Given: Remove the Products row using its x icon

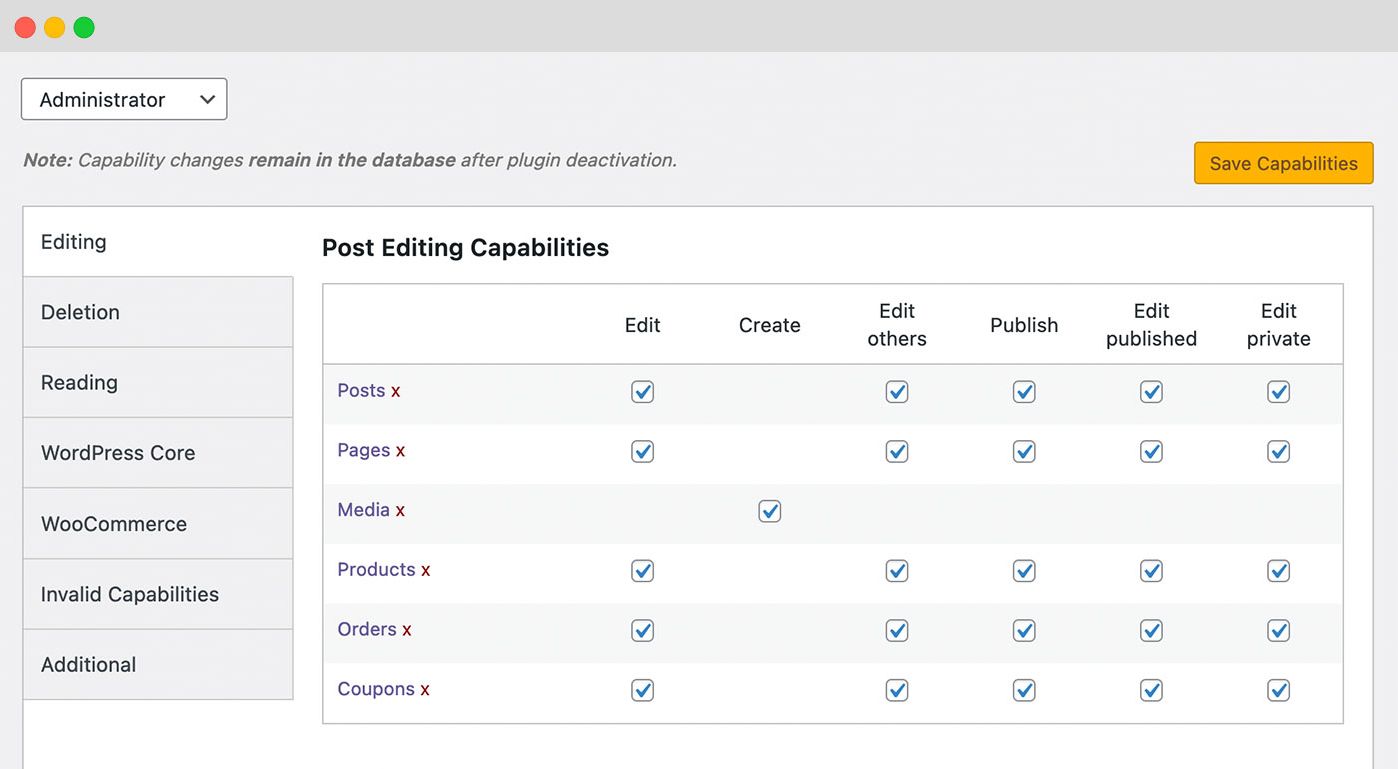Looking at the screenshot, I should tap(426, 570).
